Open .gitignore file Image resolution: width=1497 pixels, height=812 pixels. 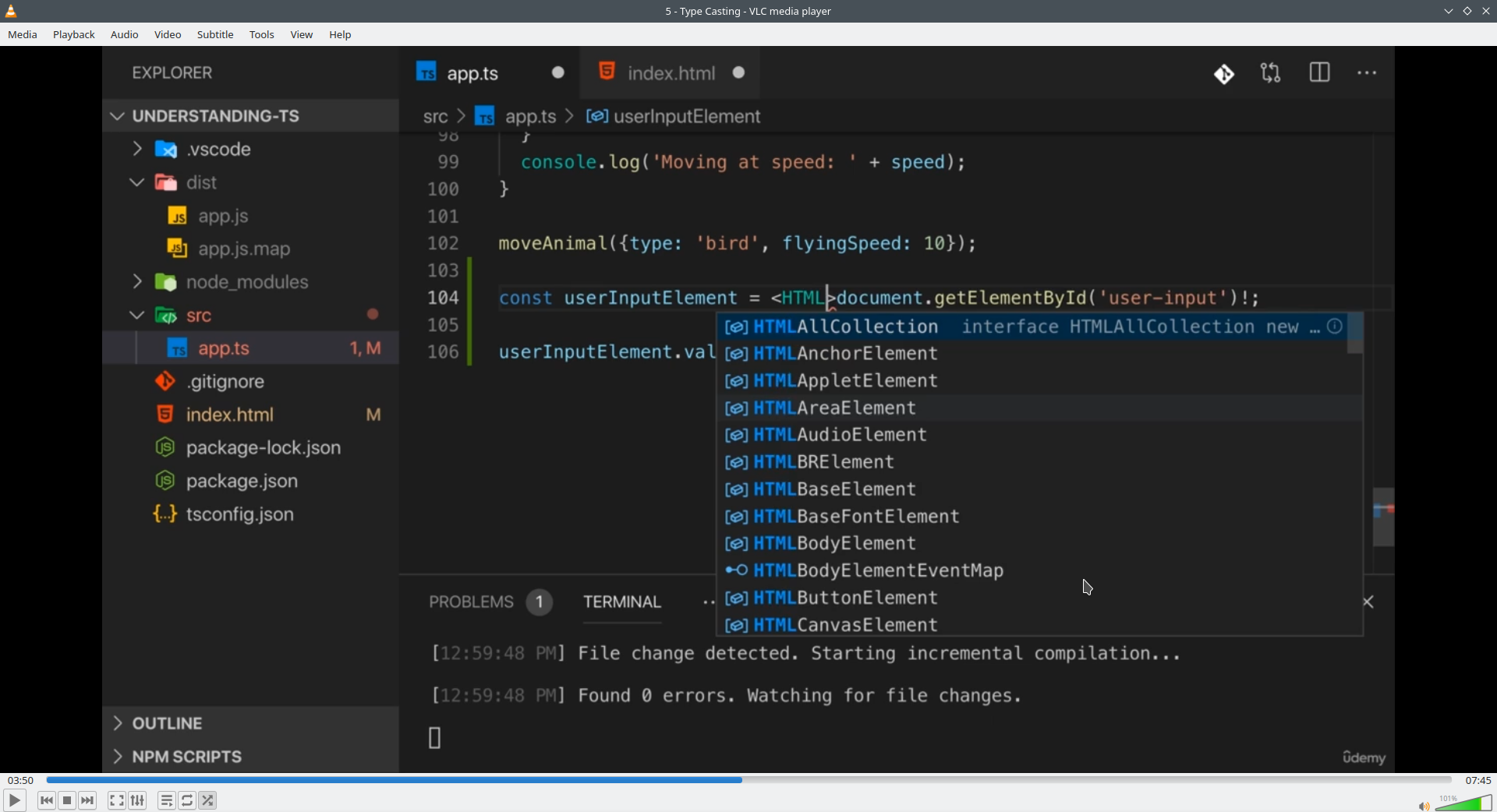tap(250, 382)
